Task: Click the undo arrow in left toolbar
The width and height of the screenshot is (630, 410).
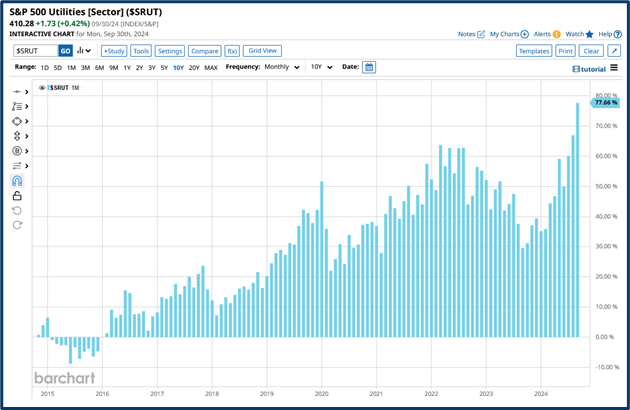Action: 17,211
